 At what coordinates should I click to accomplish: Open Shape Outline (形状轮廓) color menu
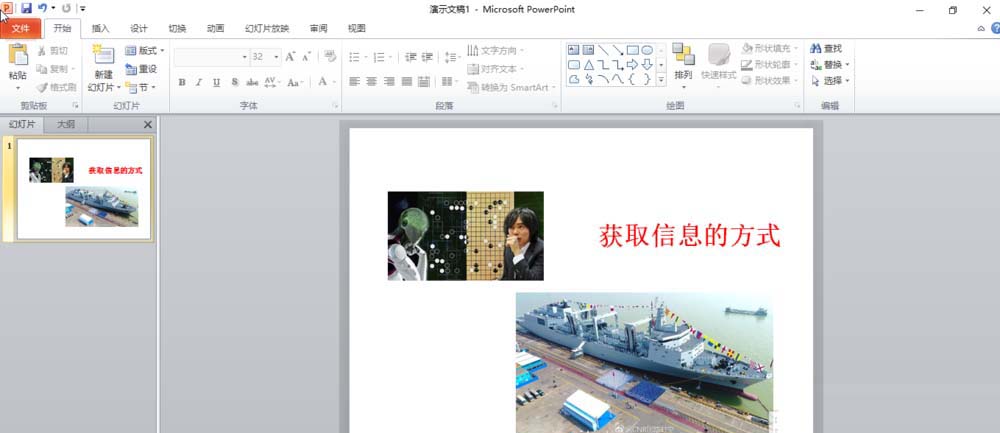(x=770, y=64)
